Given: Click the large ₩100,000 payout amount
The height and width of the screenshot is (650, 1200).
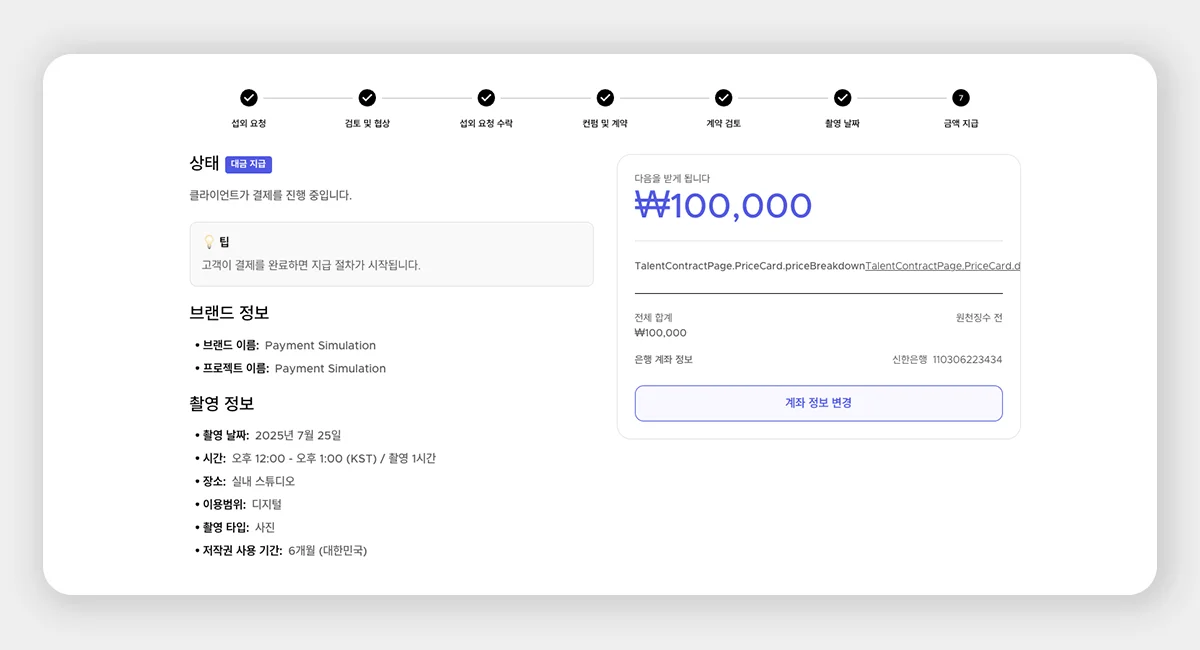Looking at the screenshot, I should [x=723, y=206].
